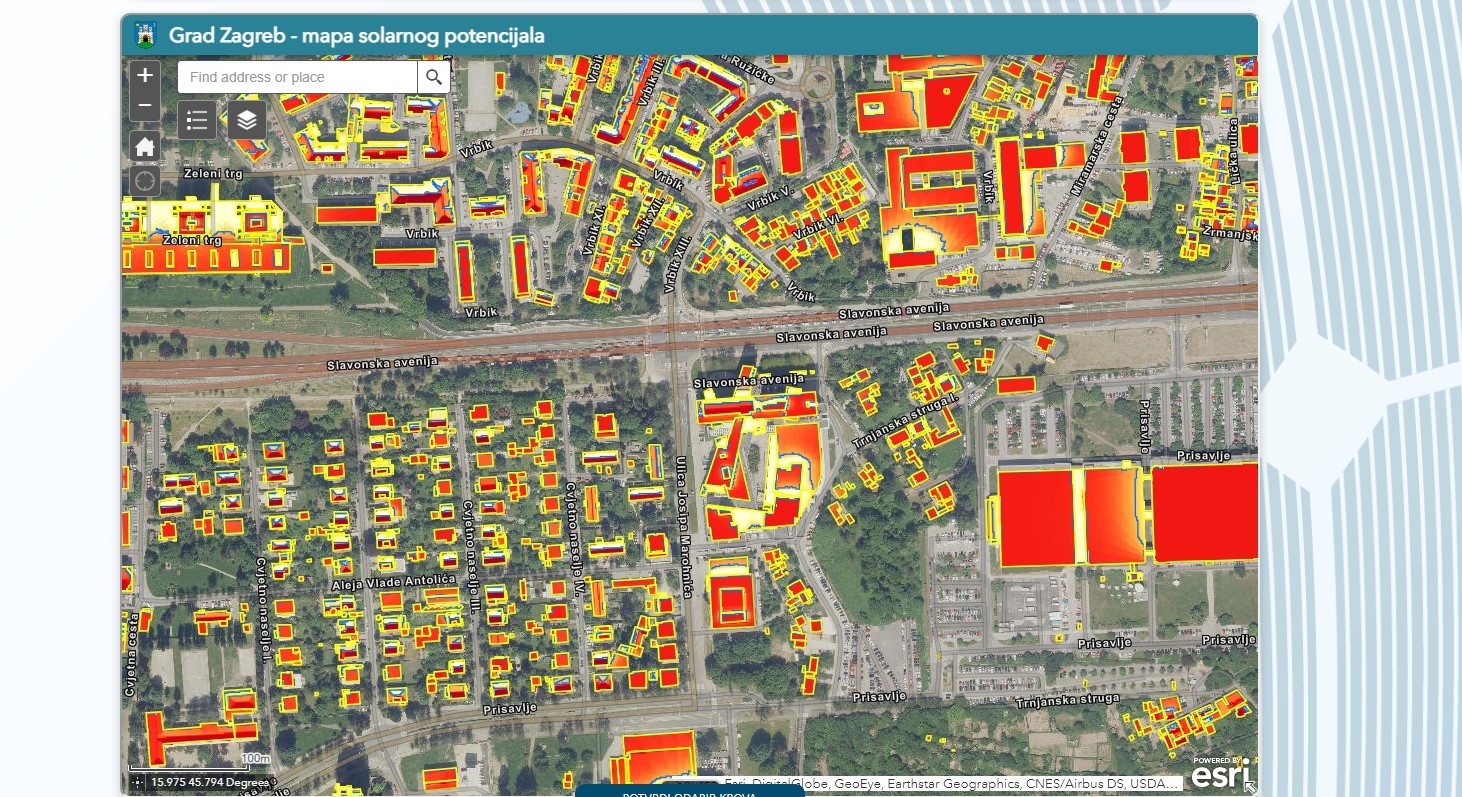
Task: Zoom in on the map
Action: click(145, 75)
